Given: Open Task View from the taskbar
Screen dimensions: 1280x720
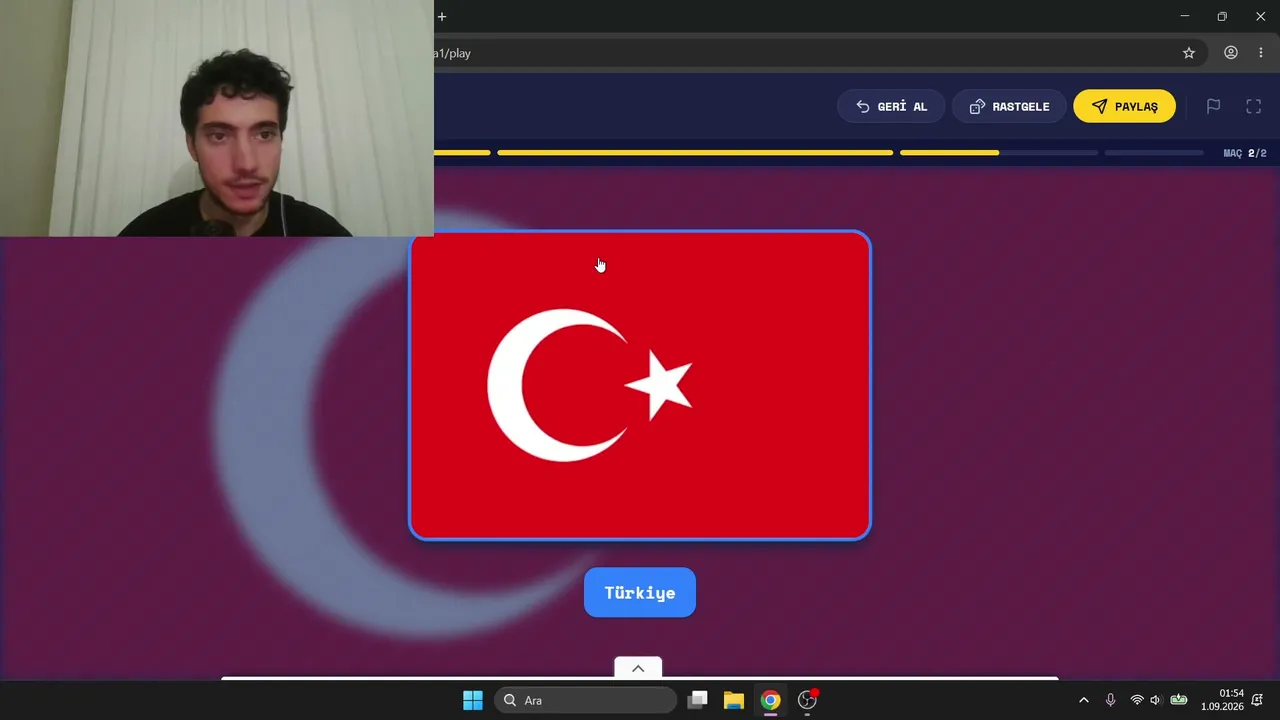Looking at the screenshot, I should pos(698,700).
